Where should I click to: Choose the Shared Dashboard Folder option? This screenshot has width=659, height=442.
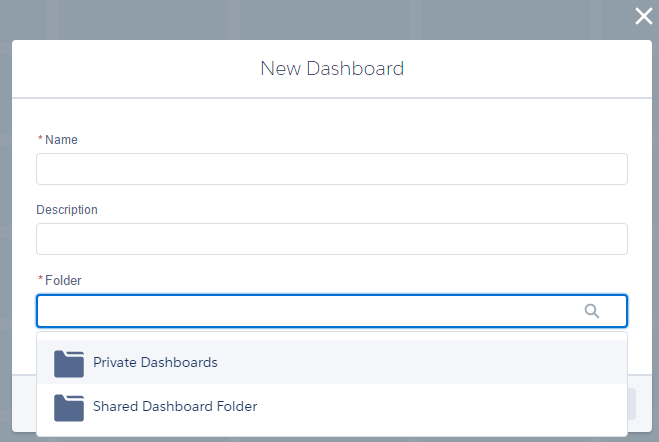click(x=175, y=407)
